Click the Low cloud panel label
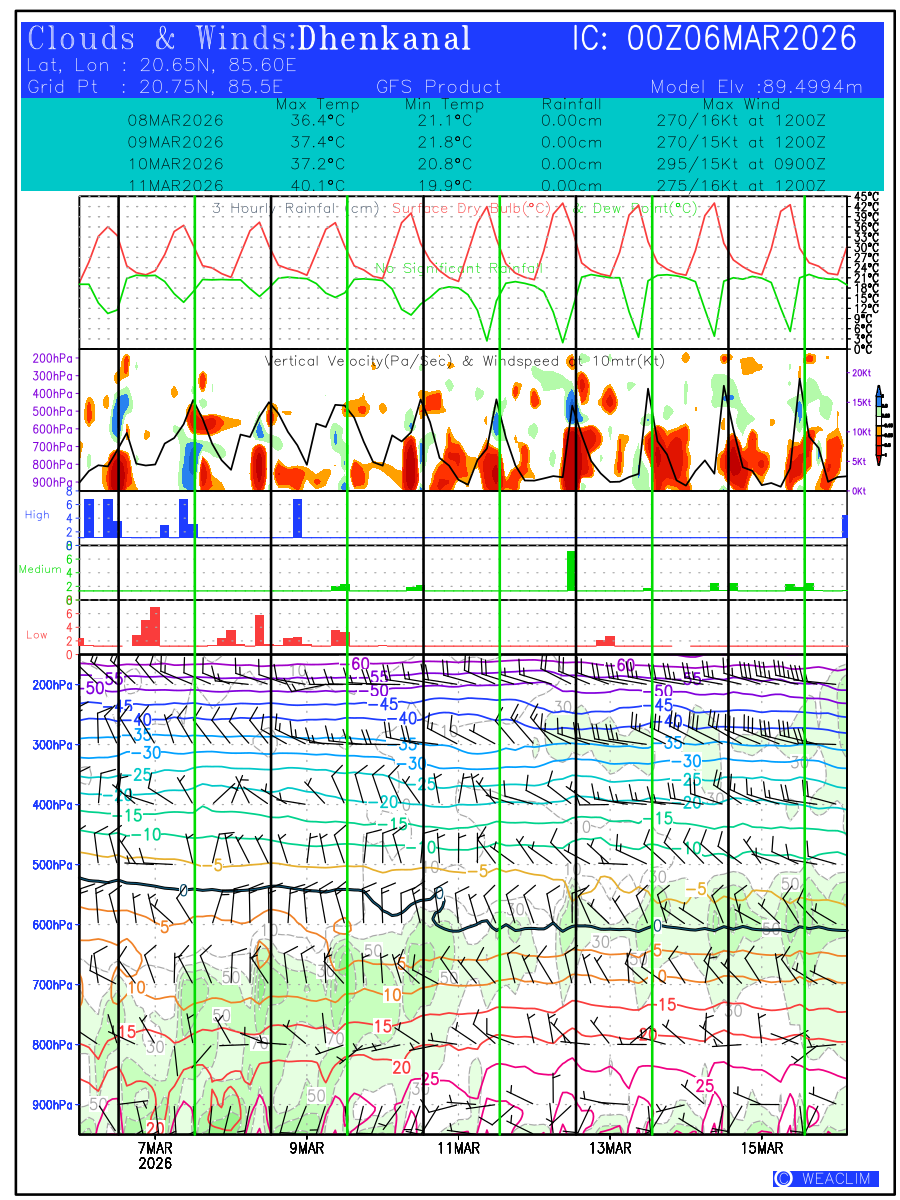Screen dimensions: 900x1200 (x=37, y=635)
